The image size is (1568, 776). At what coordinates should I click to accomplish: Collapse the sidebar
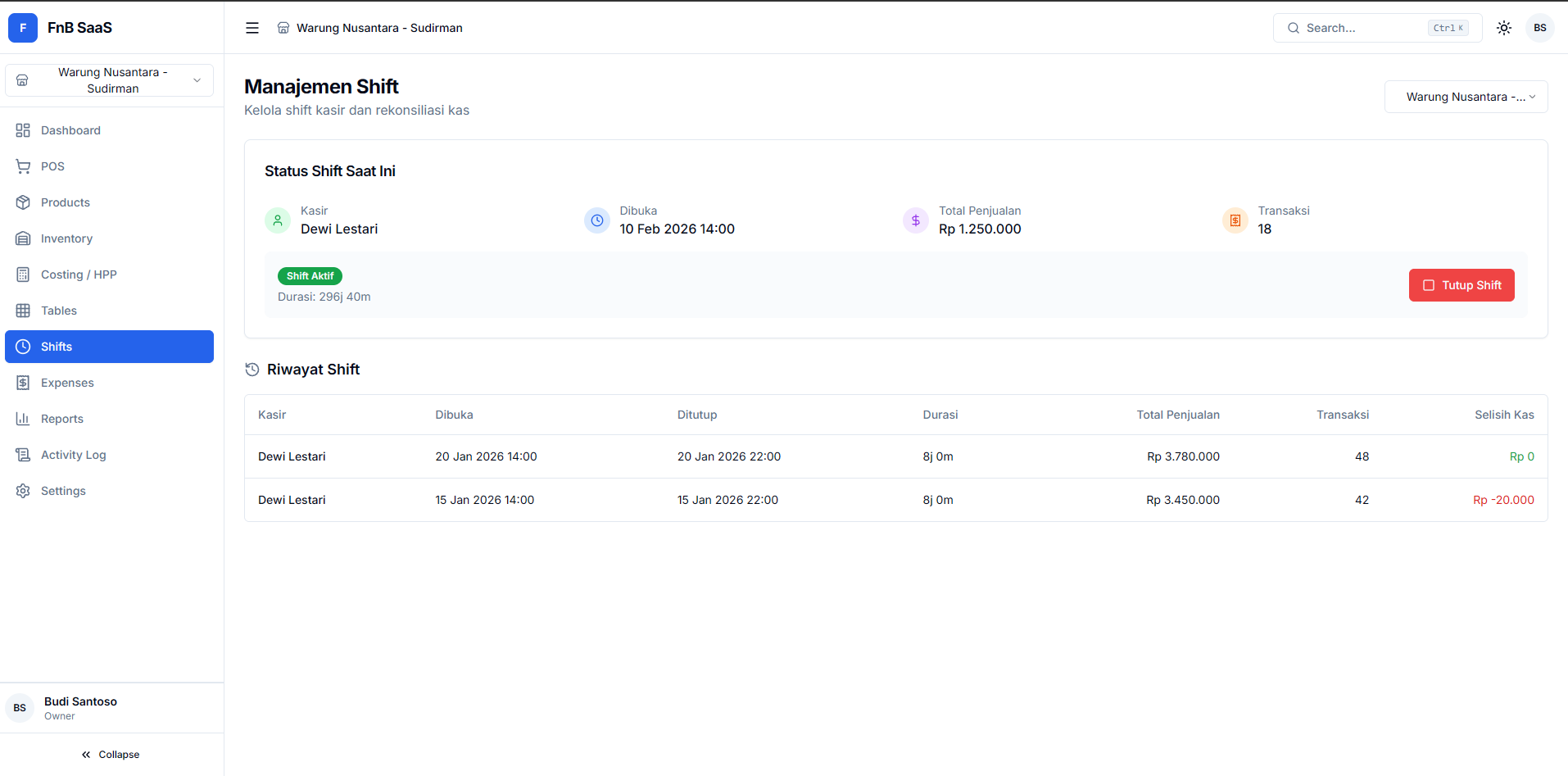(111, 755)
